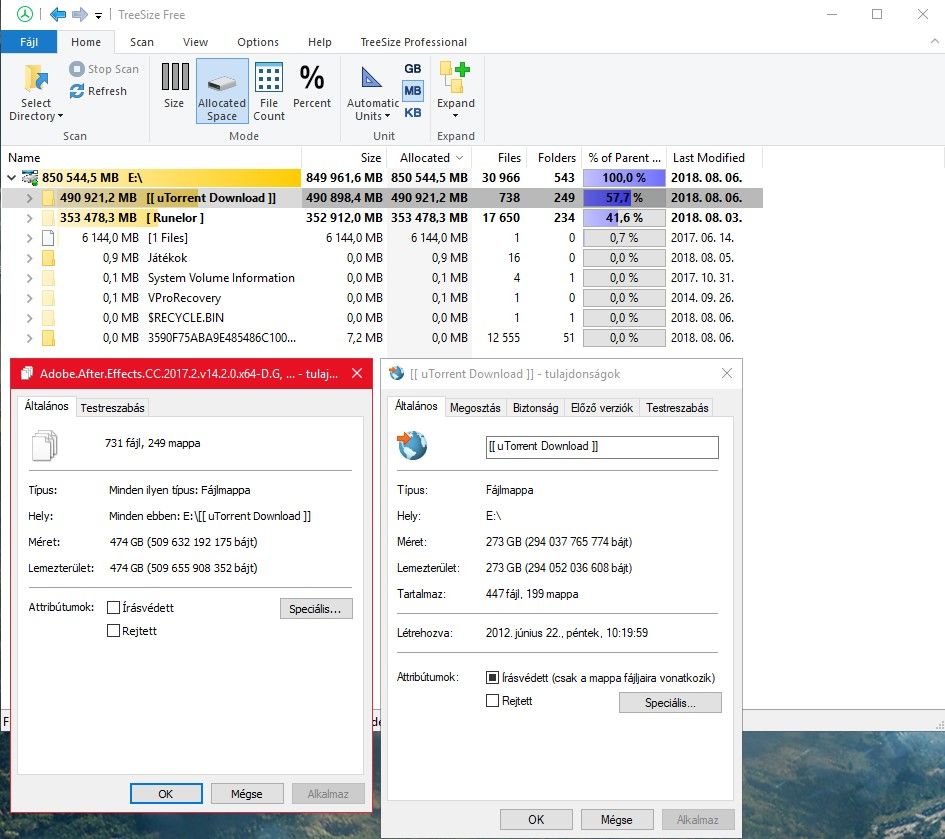Refresh the scan results
The width and height of the screenshot is (945, 839).
click(98, 91)
